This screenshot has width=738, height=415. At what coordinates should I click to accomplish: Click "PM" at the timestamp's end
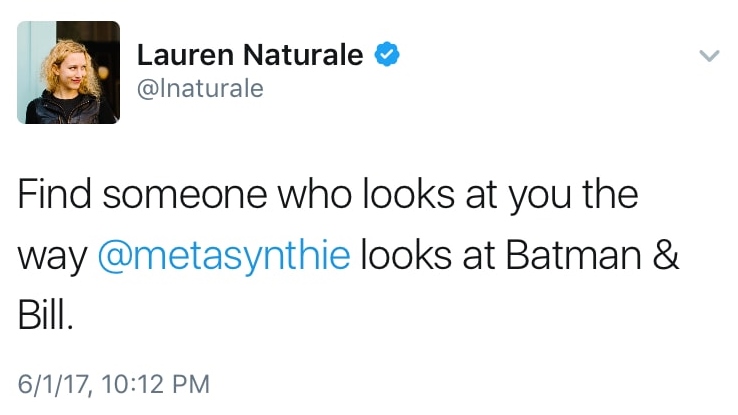191,383
